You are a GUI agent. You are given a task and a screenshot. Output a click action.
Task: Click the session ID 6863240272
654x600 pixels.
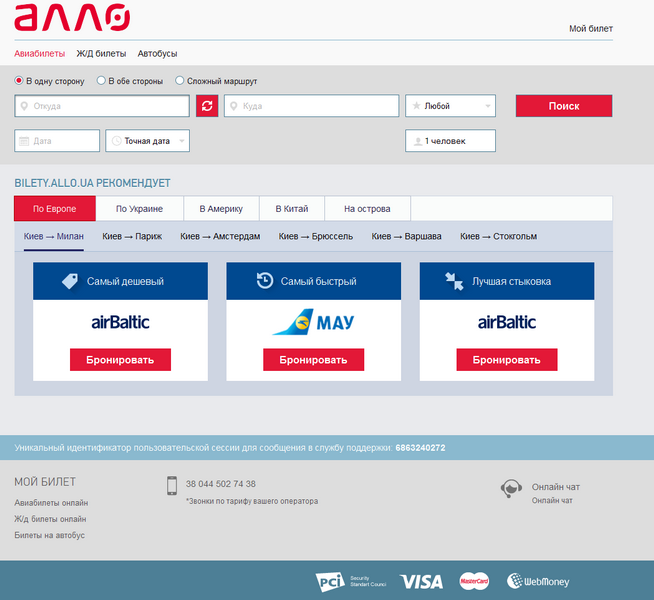point(420,448)
